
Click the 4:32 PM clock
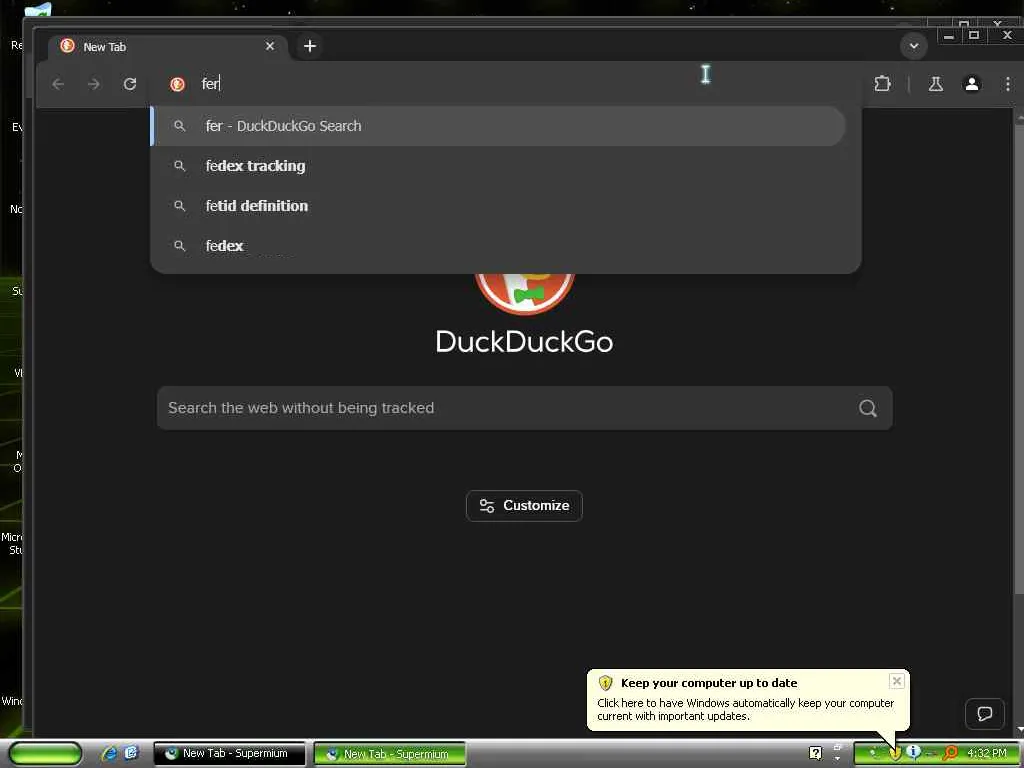[987, 754]
